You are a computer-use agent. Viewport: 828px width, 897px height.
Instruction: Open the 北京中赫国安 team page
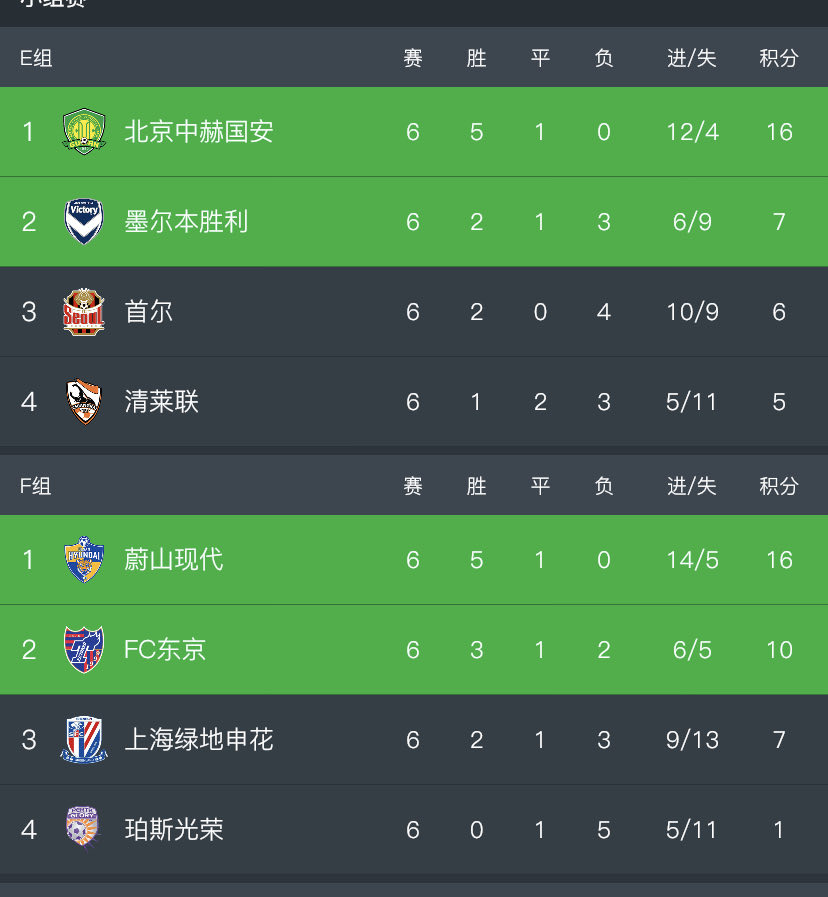click(x=198, y=132)
